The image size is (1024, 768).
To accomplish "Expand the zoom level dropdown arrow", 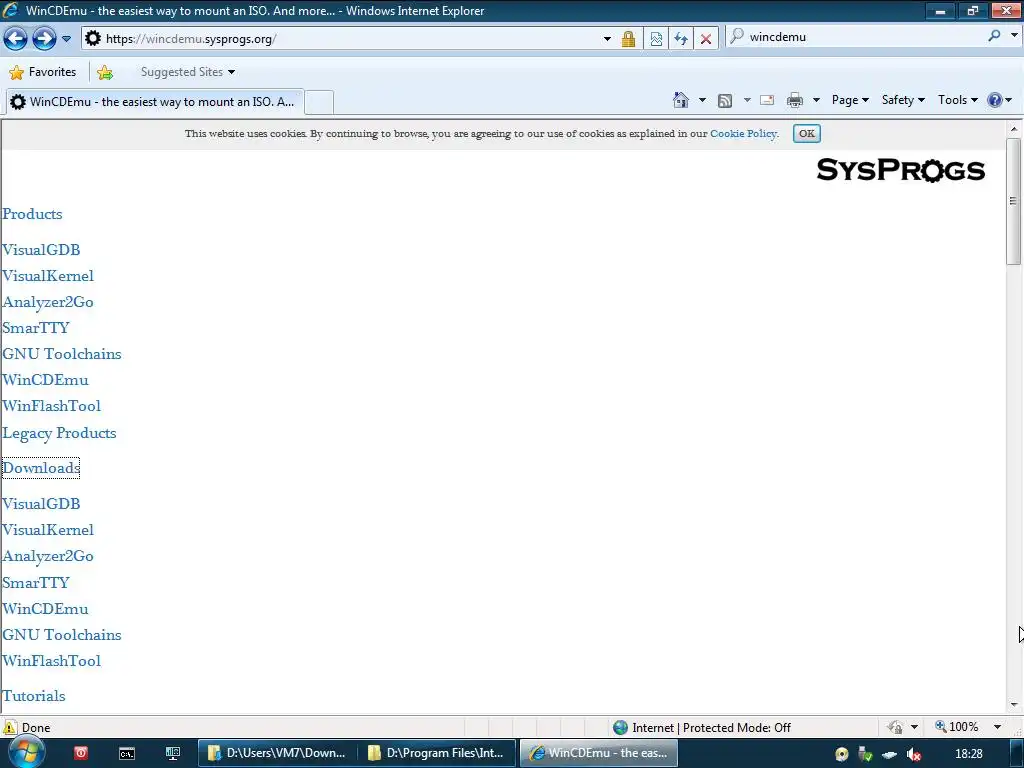I will click(997, 727).
